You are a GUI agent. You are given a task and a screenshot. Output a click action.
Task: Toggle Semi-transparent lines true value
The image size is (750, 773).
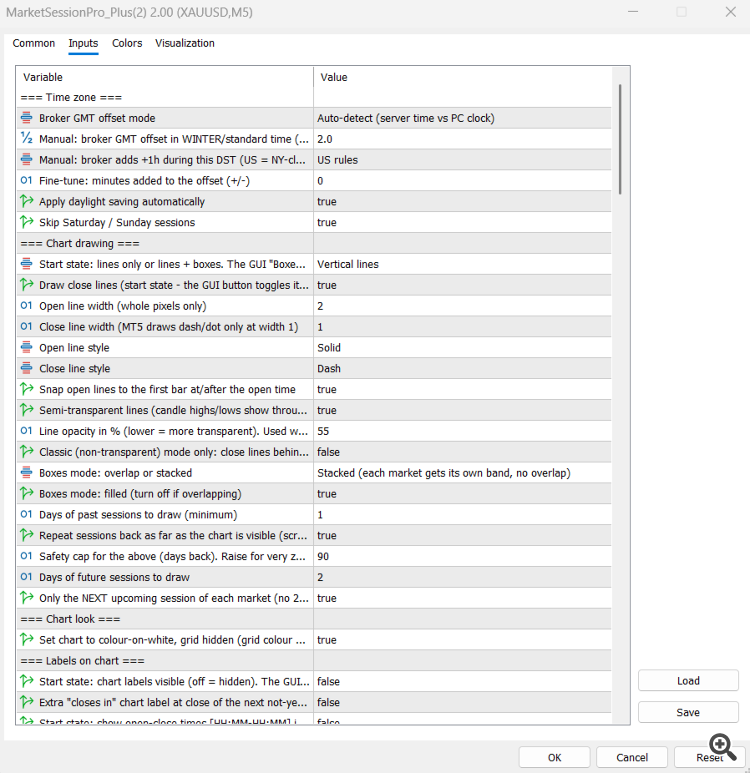(x=463, y=410)
